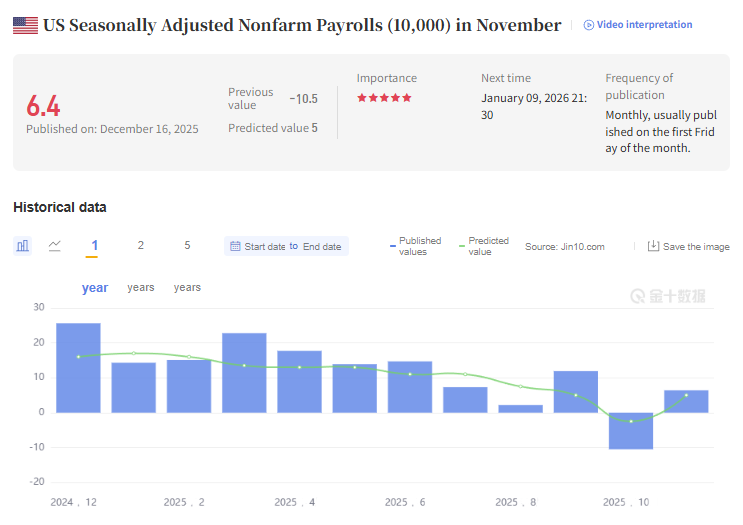The width and height of the screenshot is (743, 525).
Task: Switch to the line chart view icon
Action: (55, 246)
